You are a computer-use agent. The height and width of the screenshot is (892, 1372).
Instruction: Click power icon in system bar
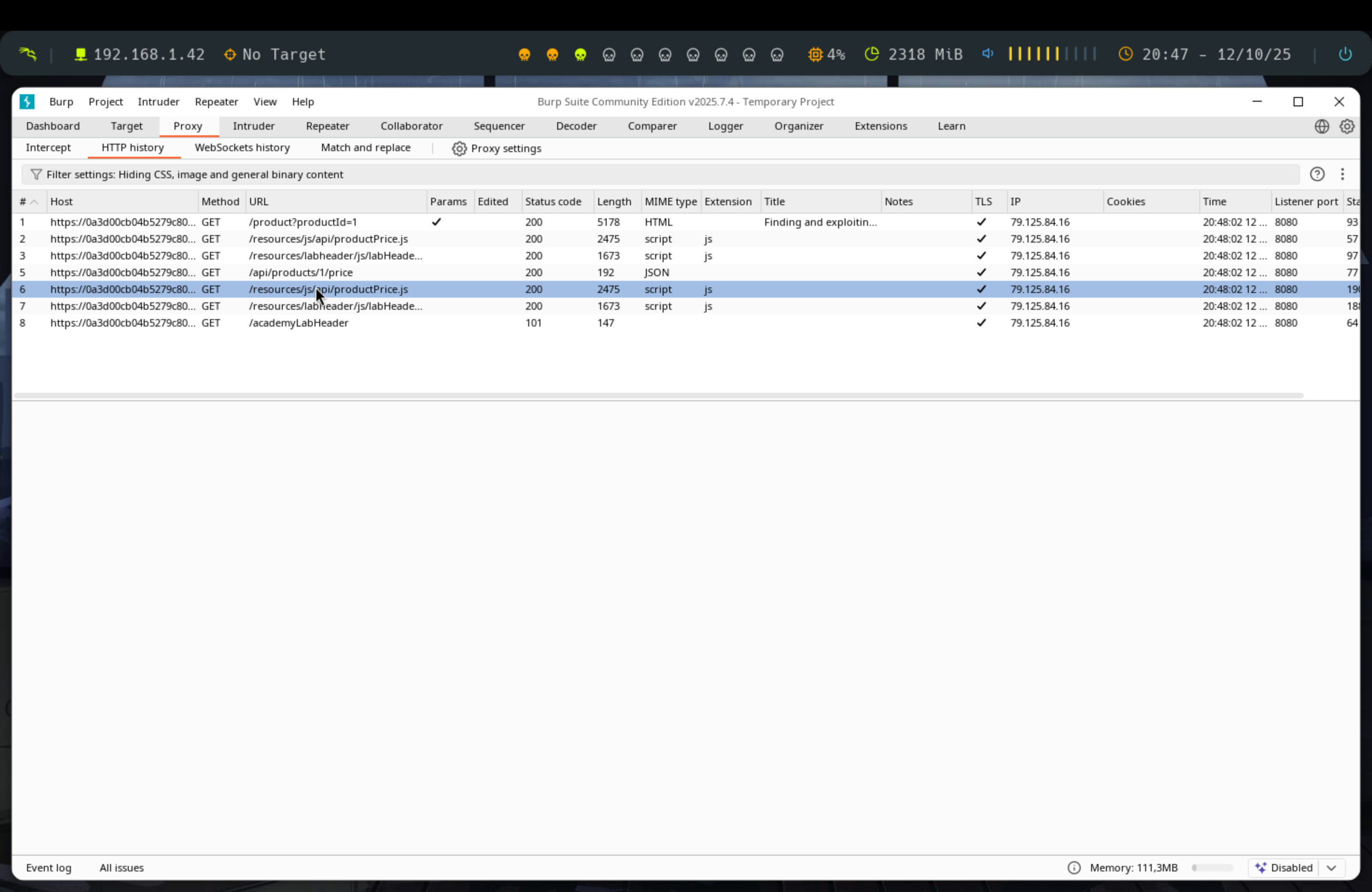coord(1345,54)
